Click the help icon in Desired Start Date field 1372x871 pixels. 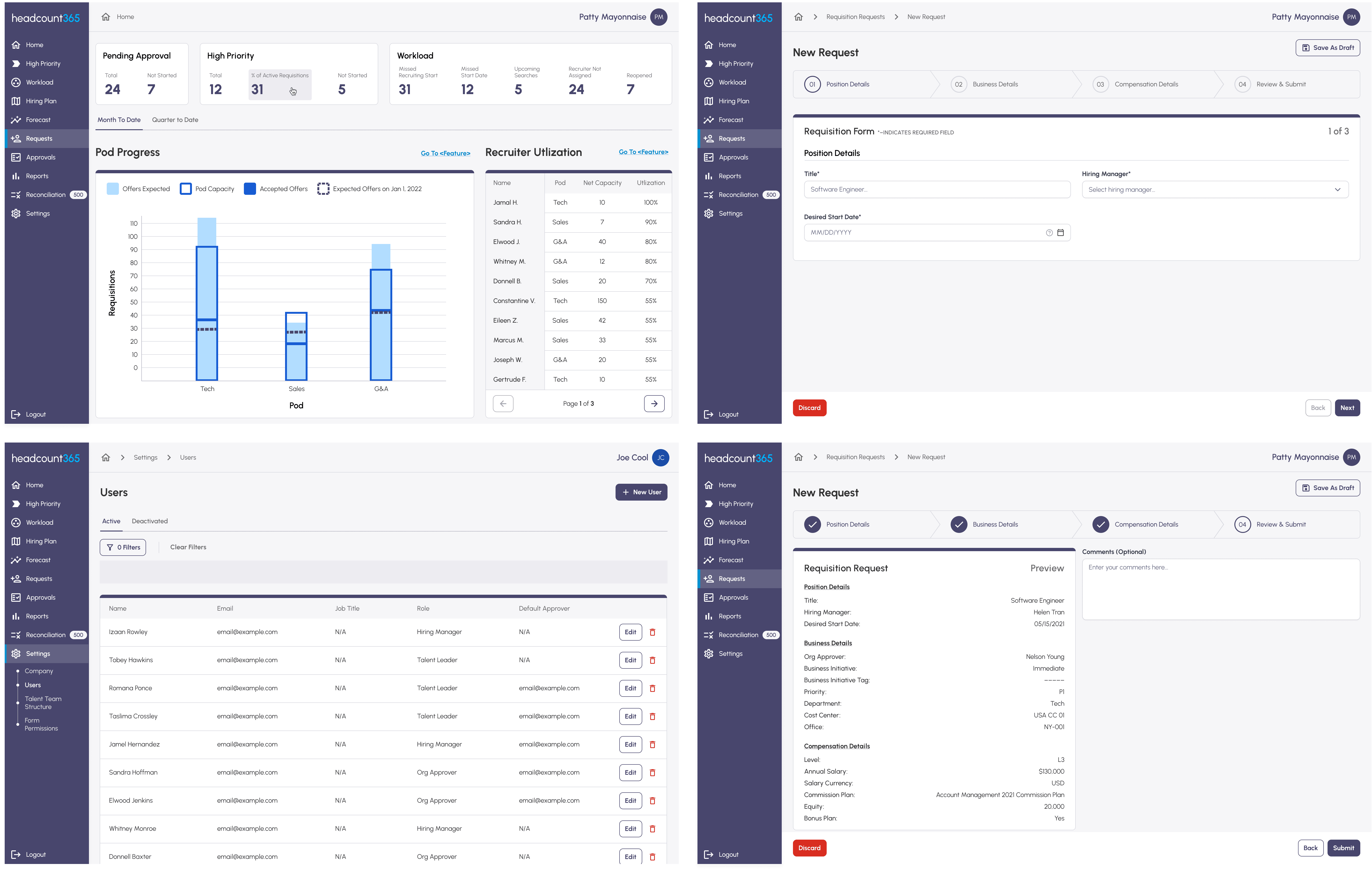(1049, 233)
